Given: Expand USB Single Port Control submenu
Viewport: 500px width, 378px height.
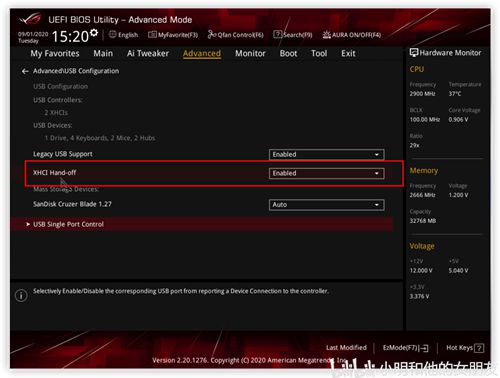Looking at the screenshot, I should click(x=202, y=224).
